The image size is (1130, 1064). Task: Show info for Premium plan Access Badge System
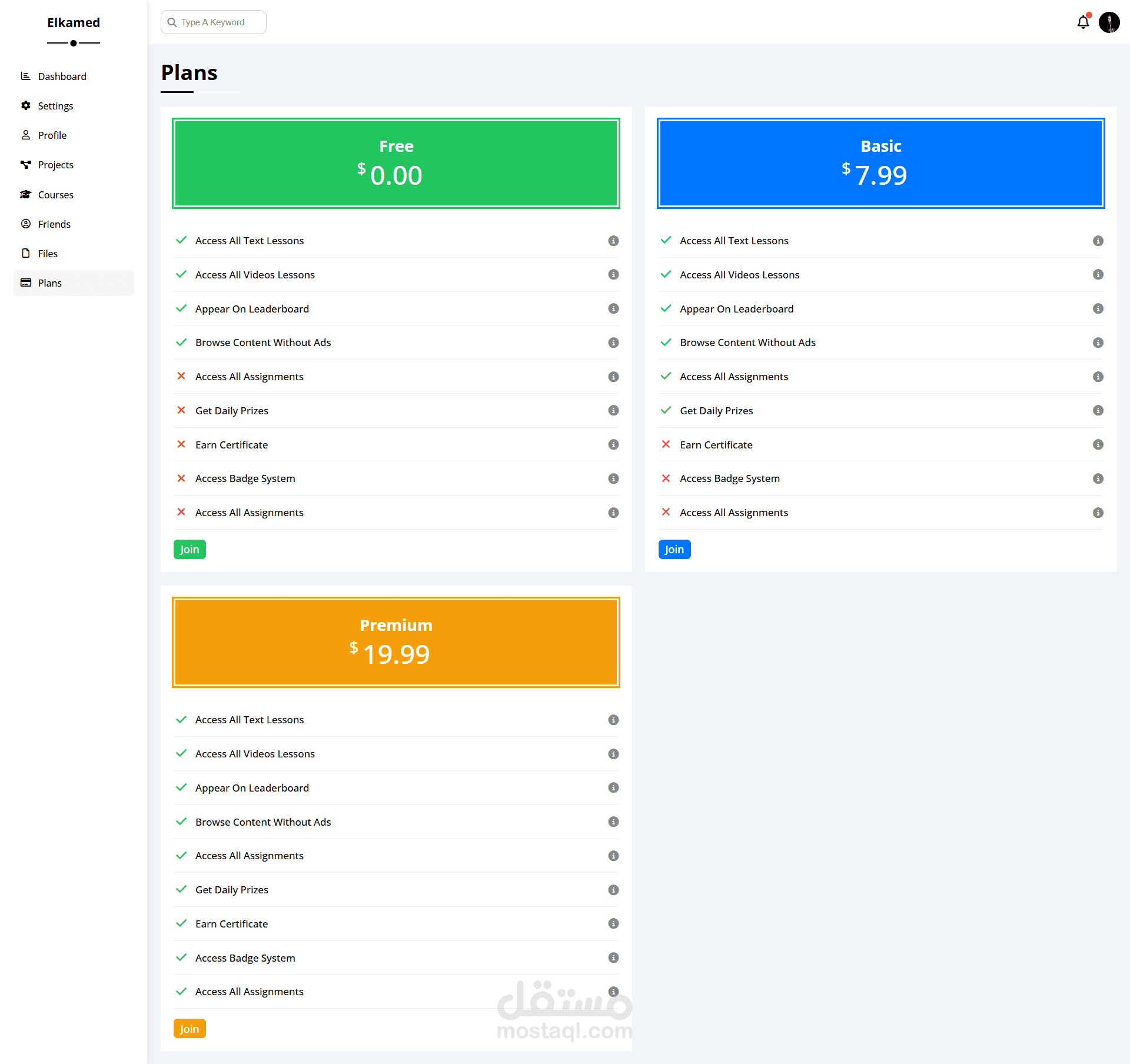[x=613, y=957]
